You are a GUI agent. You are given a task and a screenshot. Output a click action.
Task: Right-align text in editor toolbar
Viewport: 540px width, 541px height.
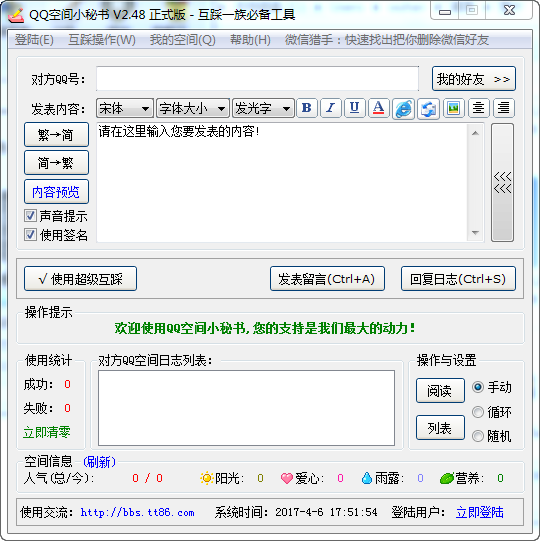[504, 108]
